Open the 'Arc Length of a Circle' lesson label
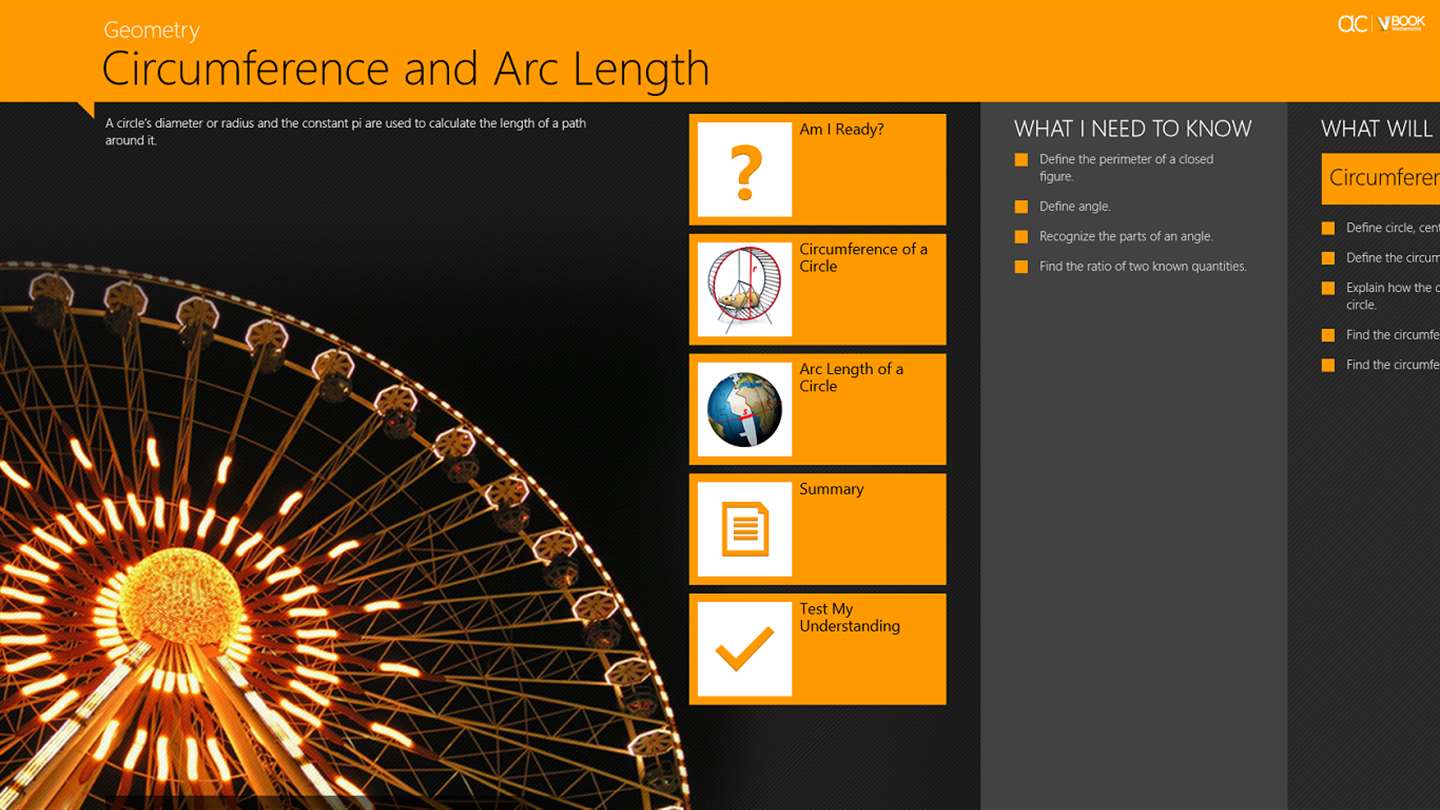 tap(851, 377)
